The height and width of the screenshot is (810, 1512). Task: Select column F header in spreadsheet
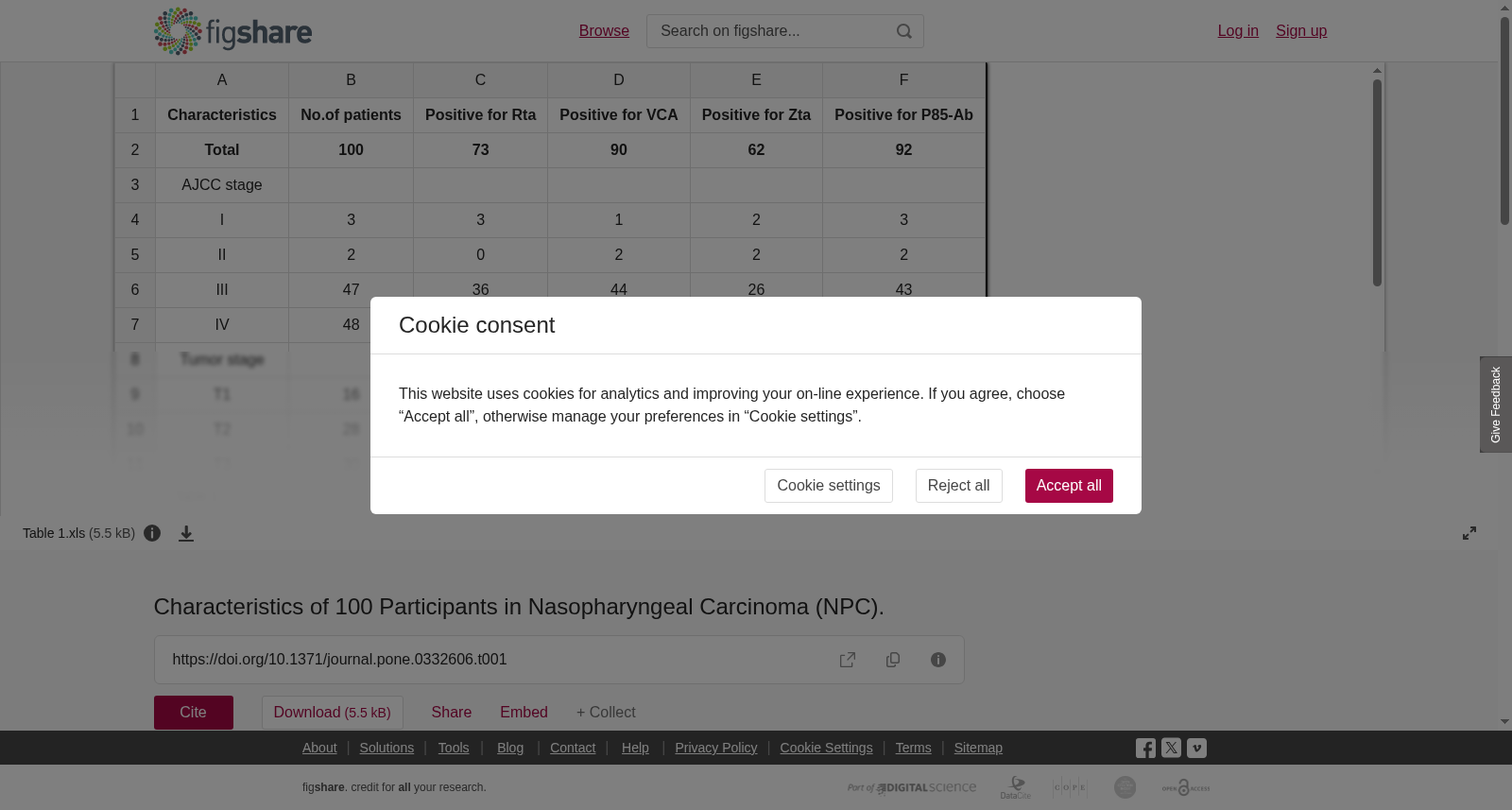tap(903, 80)
